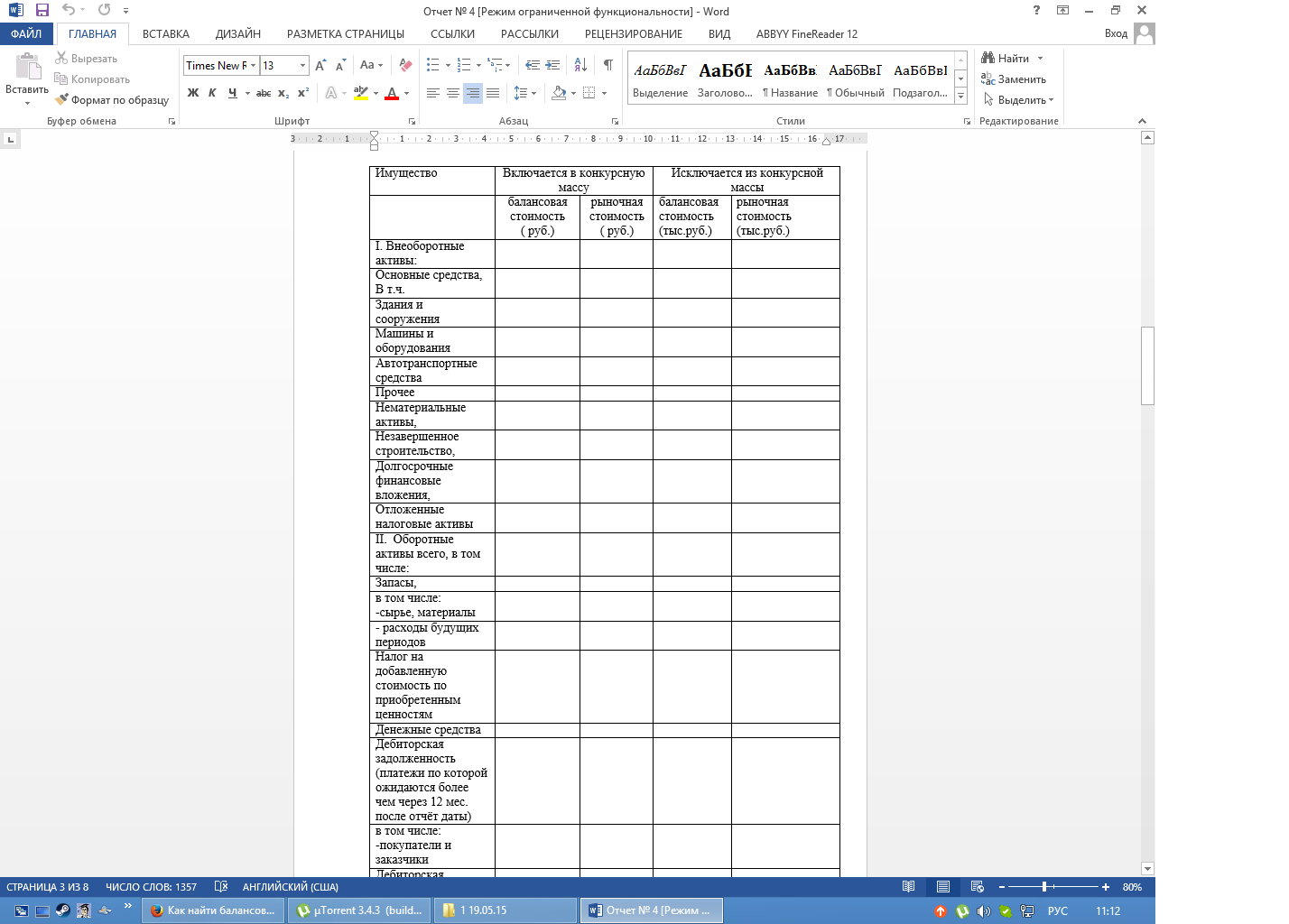Show paragraph marks with pilcrow icon
Image resolution: width=1289 pixels, height=924 pixels.
point(607,65)
